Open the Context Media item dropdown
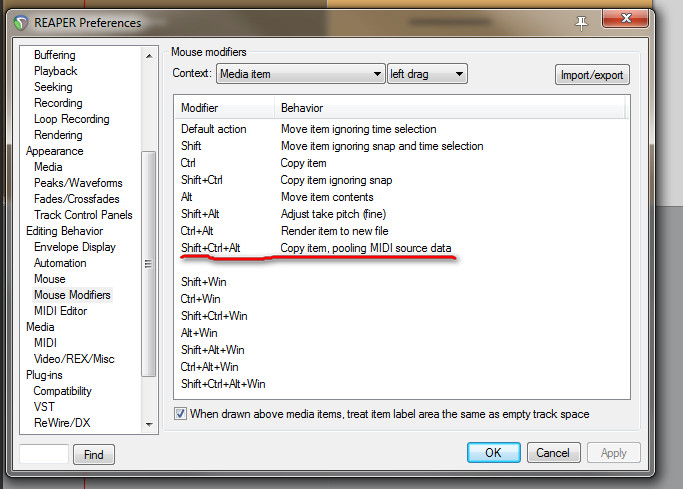 point(301,74)
